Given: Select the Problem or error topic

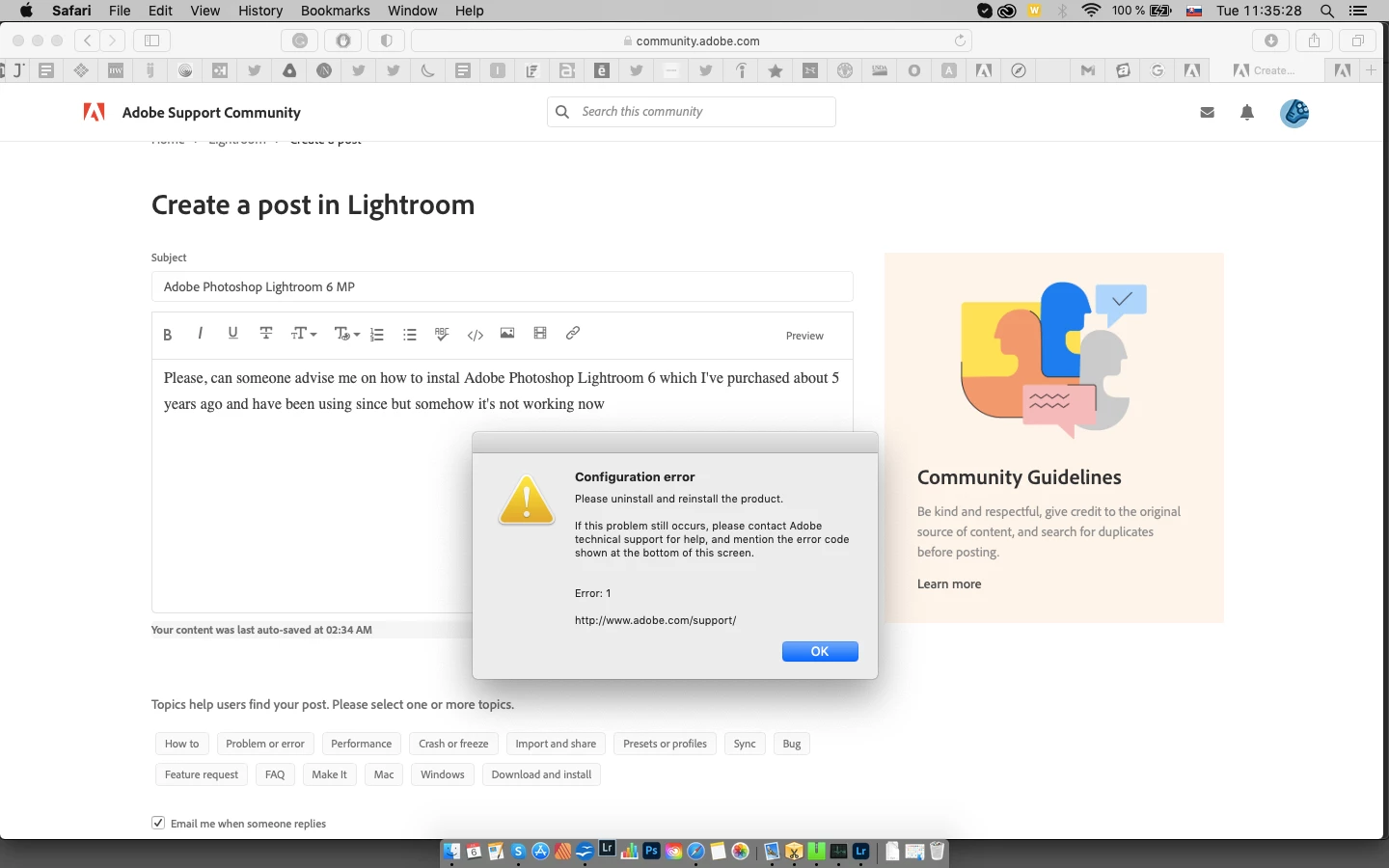Looking at the screenshot, I should [265, 744].
